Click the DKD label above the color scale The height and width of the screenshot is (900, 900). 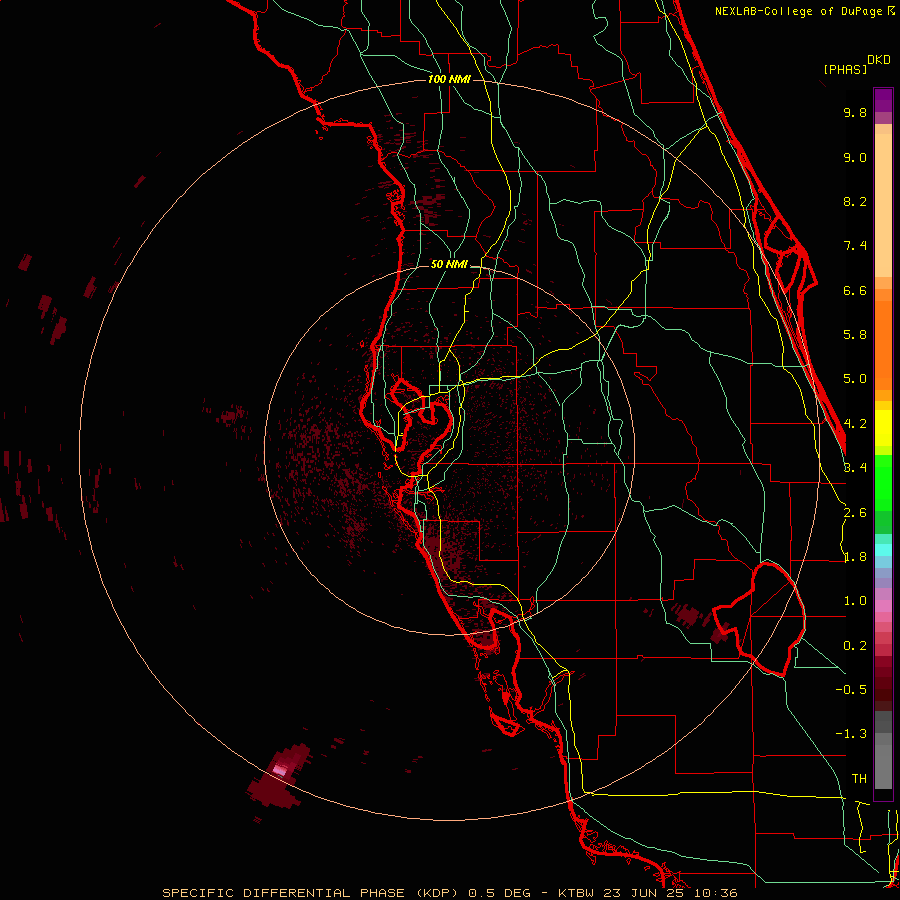coord(879,60)
